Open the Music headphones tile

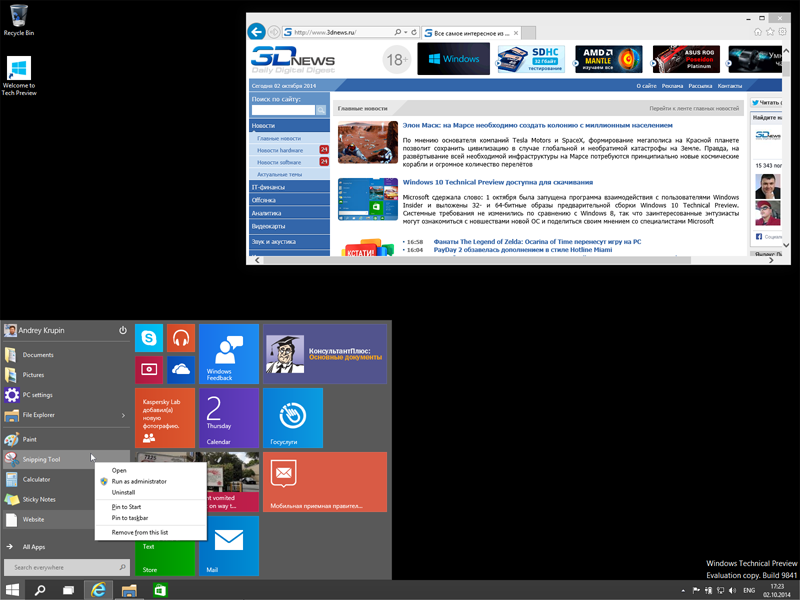pos(181,338)
